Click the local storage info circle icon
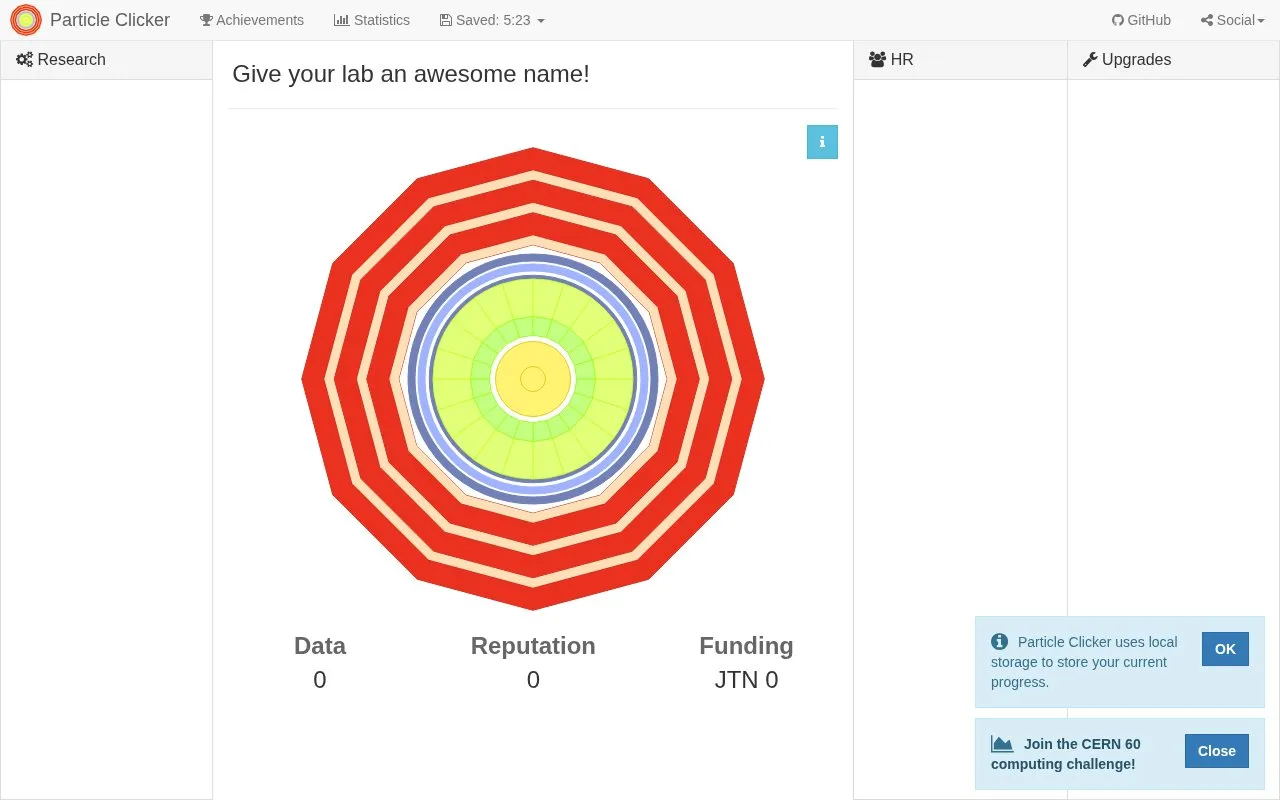The width and height of the screenshot is (1280, 800). [x=999, y=642]
